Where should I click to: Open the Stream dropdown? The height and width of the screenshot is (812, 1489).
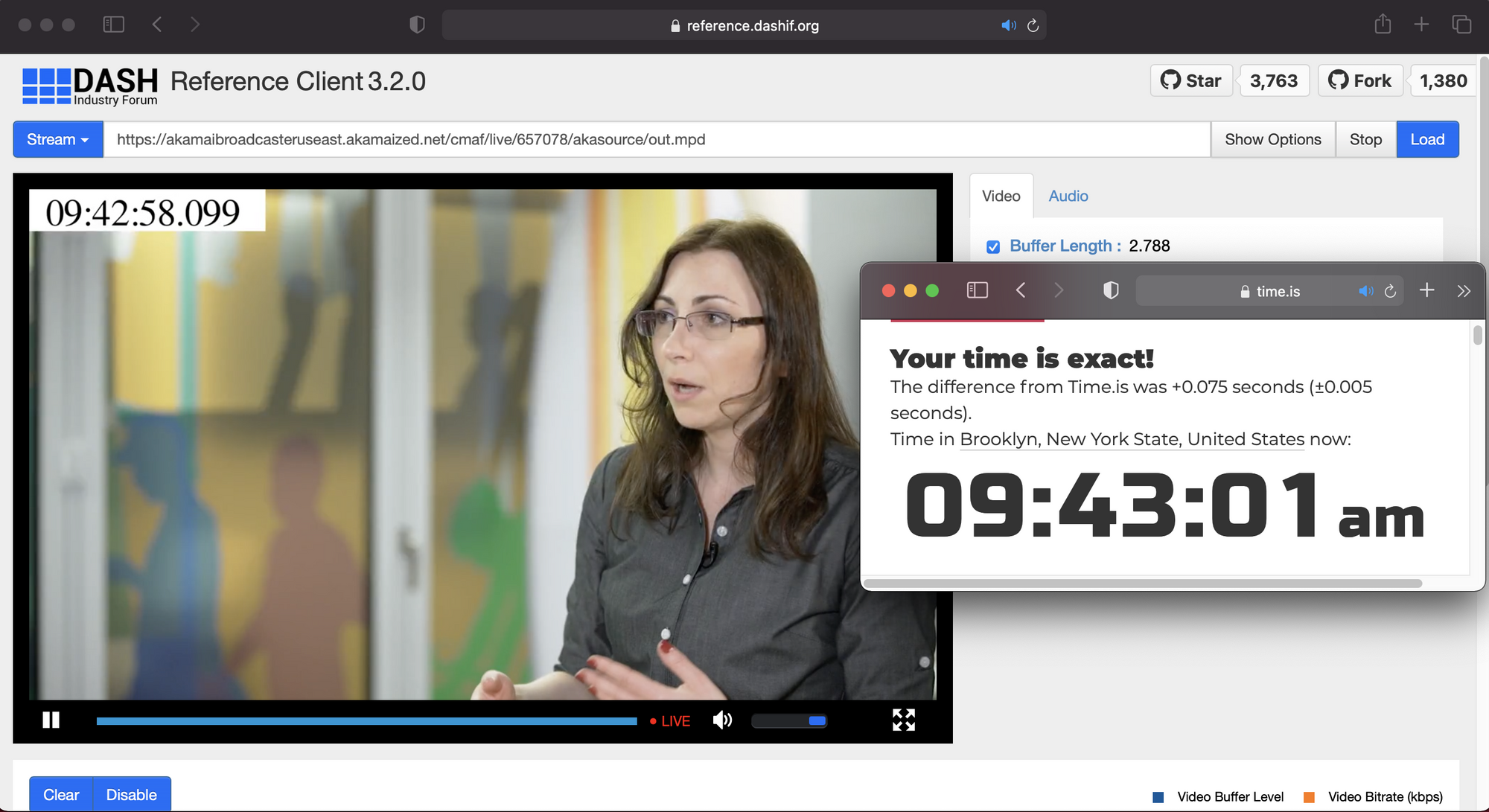click(58, 139)
